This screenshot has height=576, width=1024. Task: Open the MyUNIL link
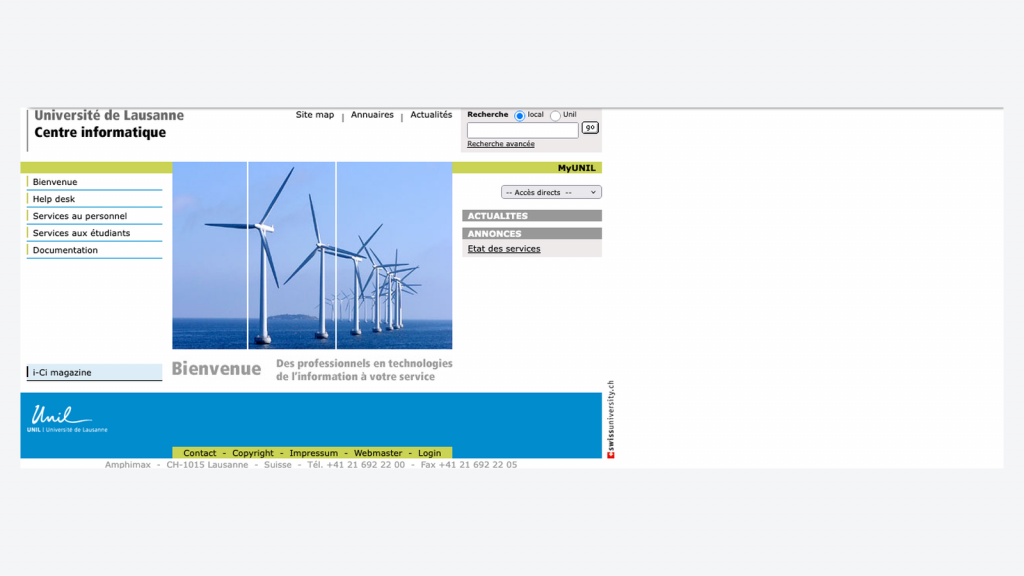pyautogui.click(x=577, y=168)
